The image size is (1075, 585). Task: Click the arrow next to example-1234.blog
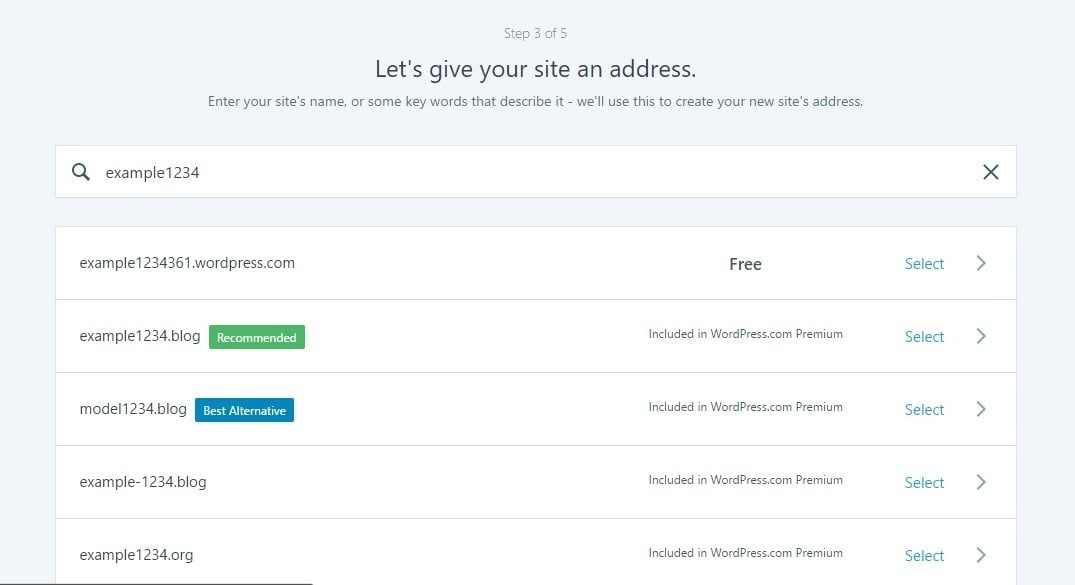tap(981, 482)
